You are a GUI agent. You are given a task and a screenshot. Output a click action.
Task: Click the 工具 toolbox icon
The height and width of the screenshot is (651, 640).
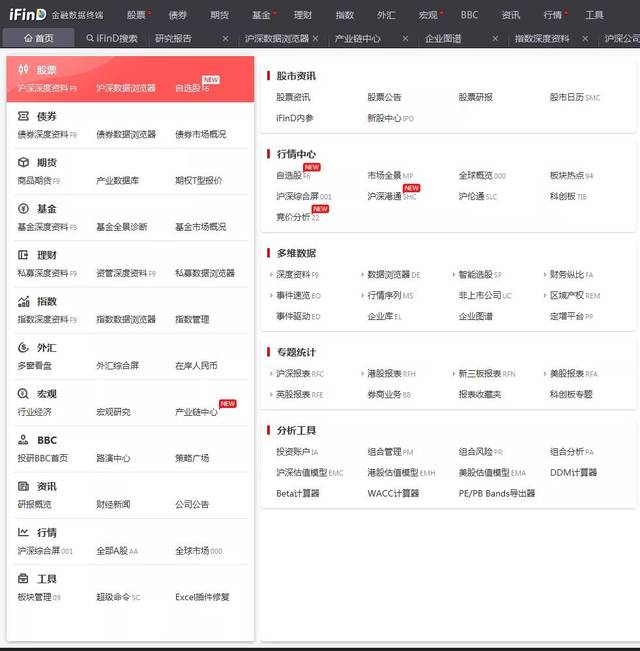23,578
